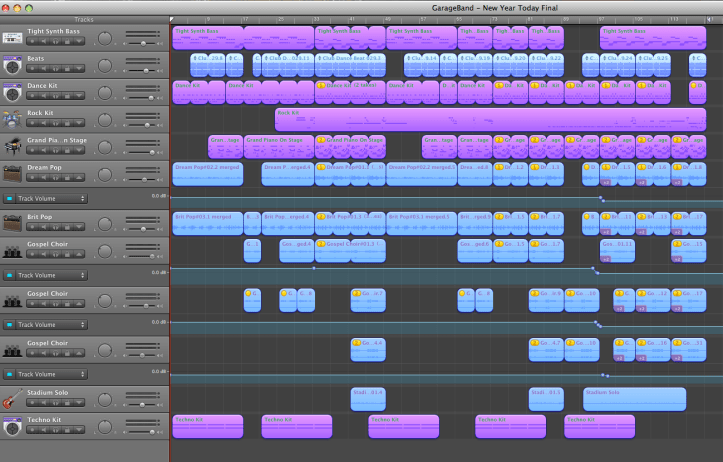Toggle automation enable square under Dream Pop track

(x=9, y=199)
